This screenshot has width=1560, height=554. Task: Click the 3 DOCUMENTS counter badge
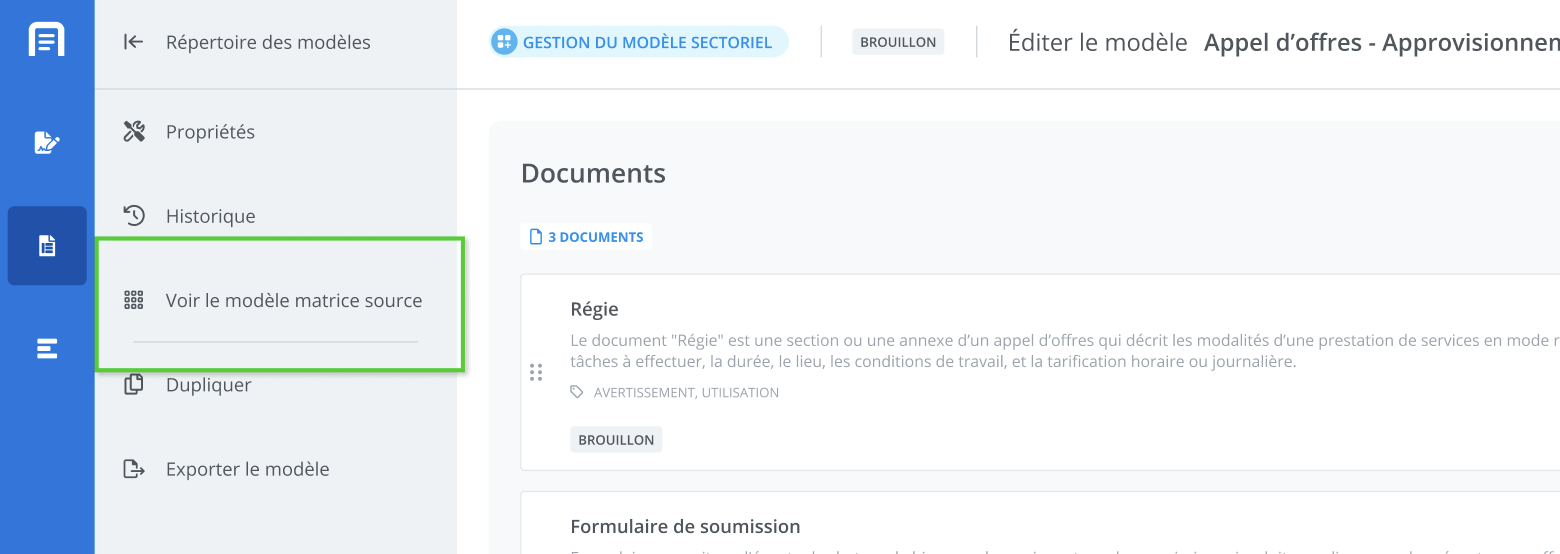point(587,237)
